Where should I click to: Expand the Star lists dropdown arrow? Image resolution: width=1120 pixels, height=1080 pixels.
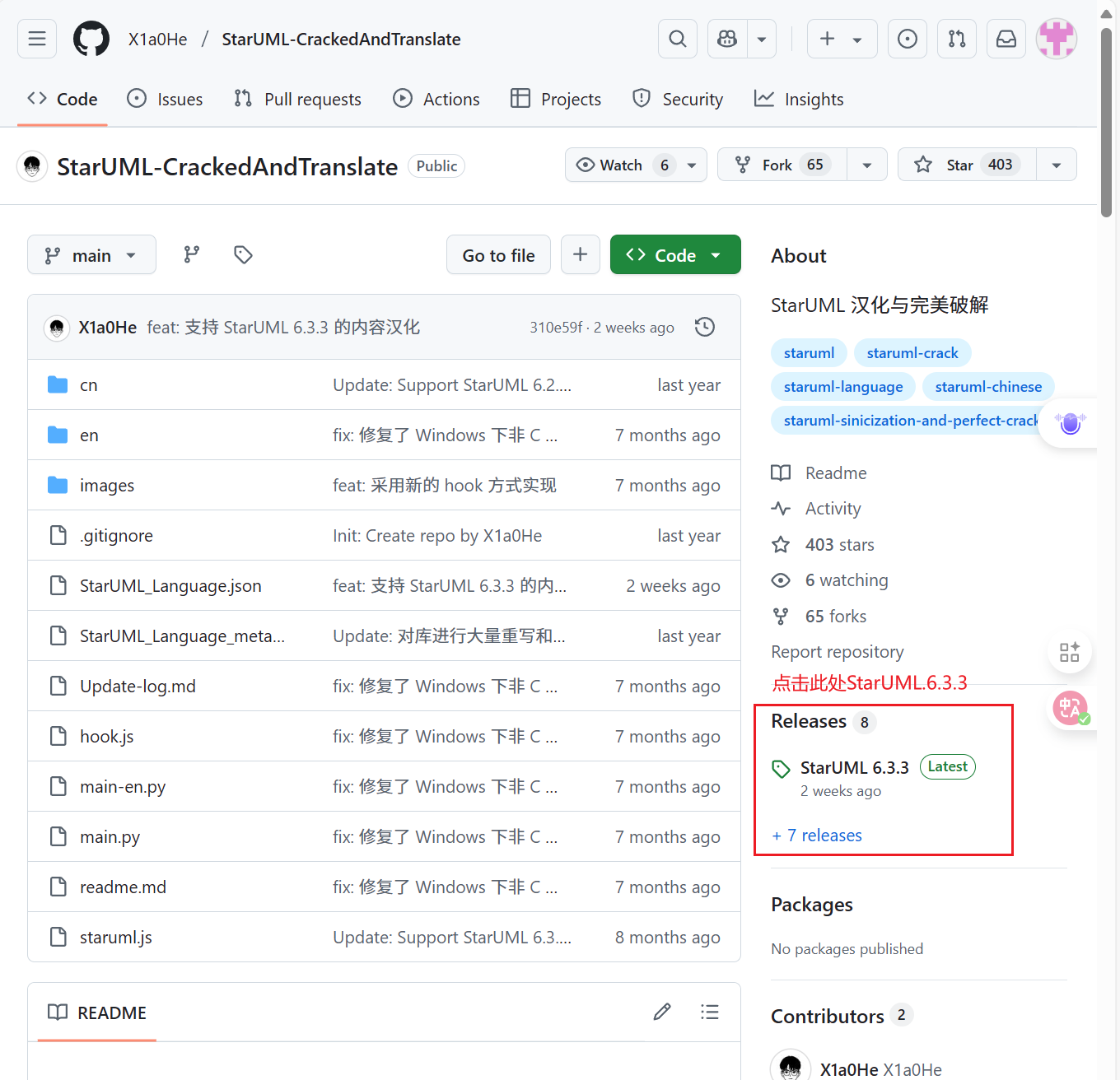click(x=1057, y=165)
